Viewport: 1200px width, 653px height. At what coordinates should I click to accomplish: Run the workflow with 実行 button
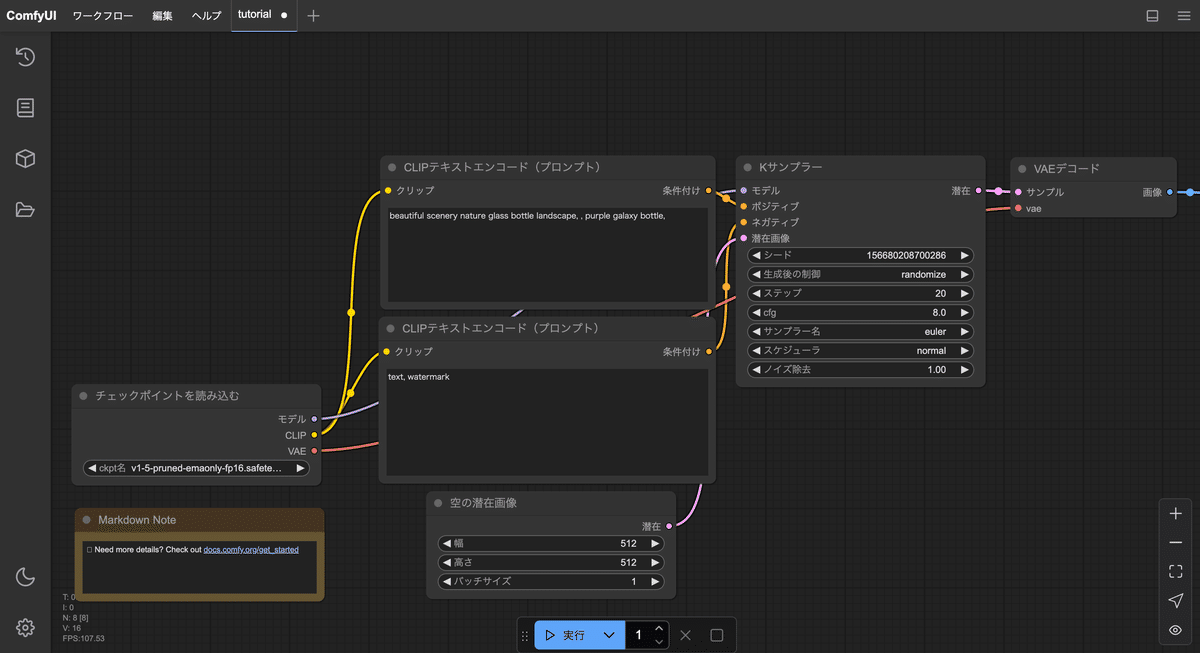[x=566, y=635]
